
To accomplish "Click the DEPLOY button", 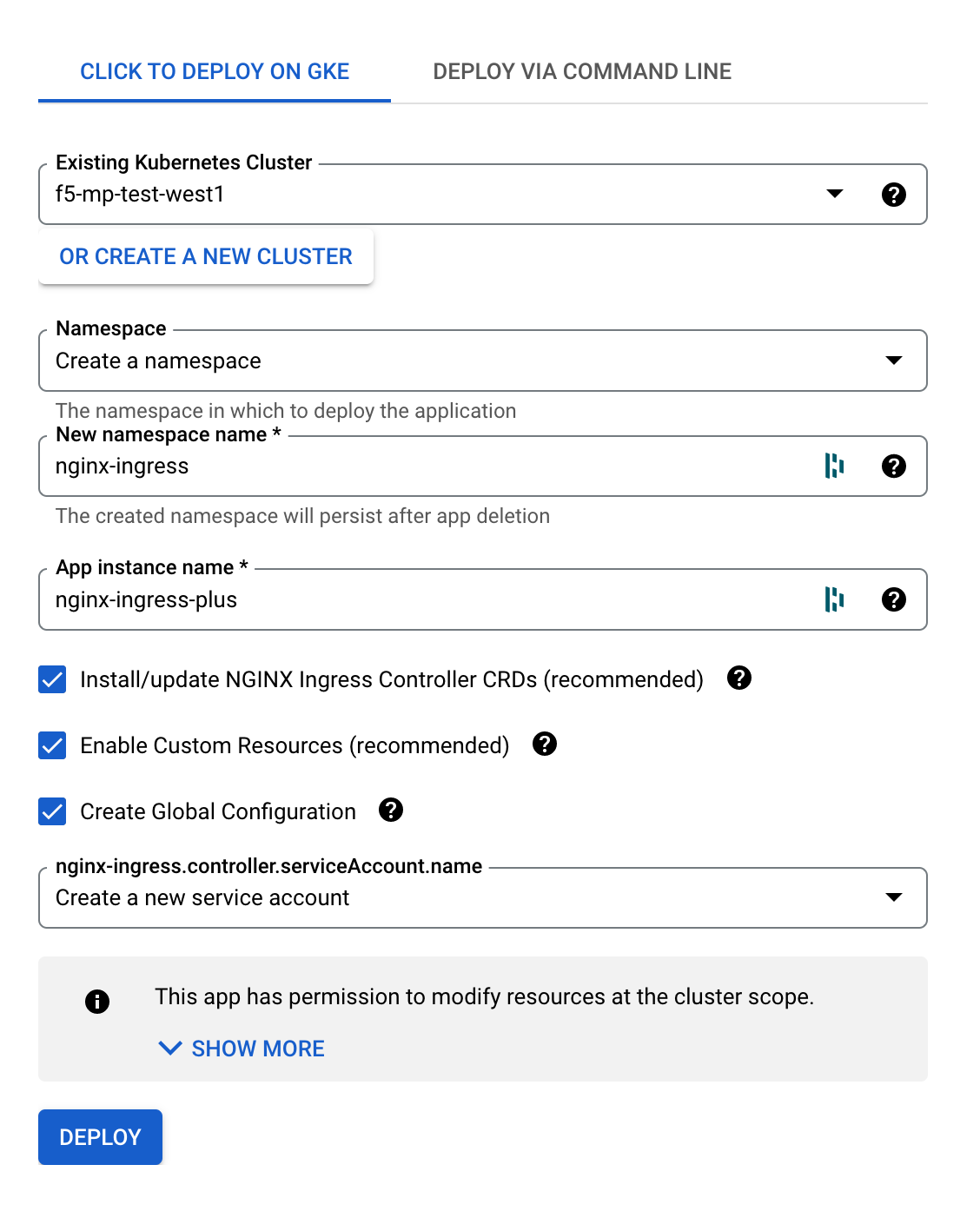I will tap(100, 1137).
